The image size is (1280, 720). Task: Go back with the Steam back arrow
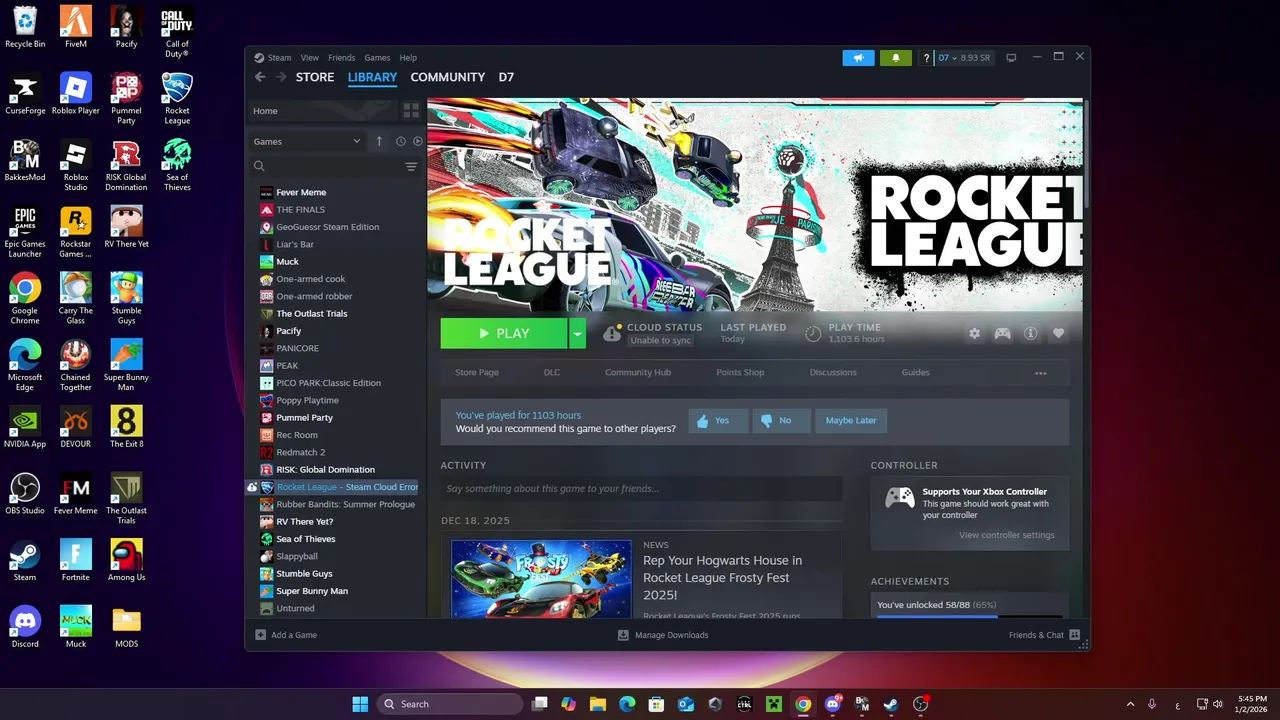pyautogui.click(x=260, y=77)
